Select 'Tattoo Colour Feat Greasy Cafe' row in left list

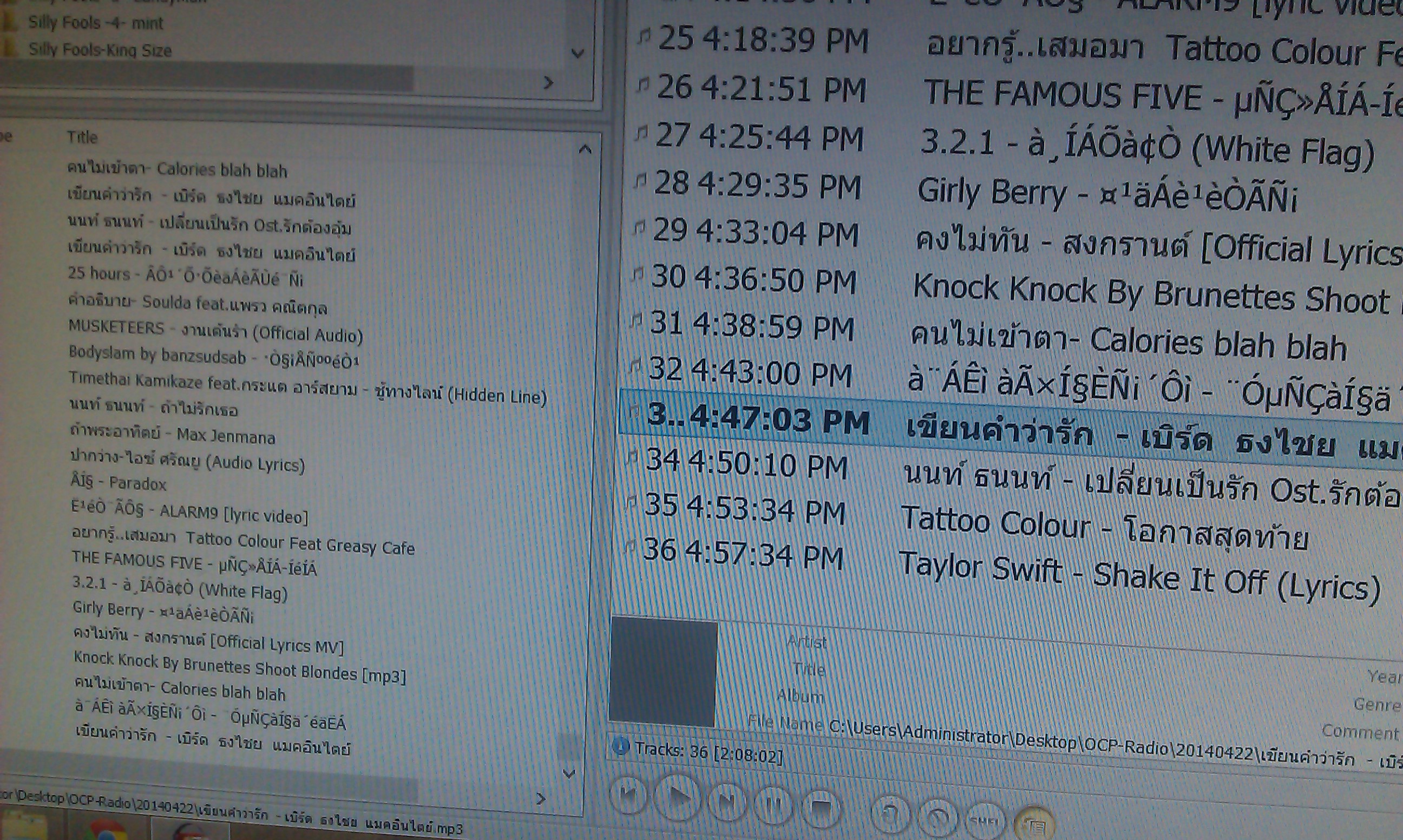244,541
